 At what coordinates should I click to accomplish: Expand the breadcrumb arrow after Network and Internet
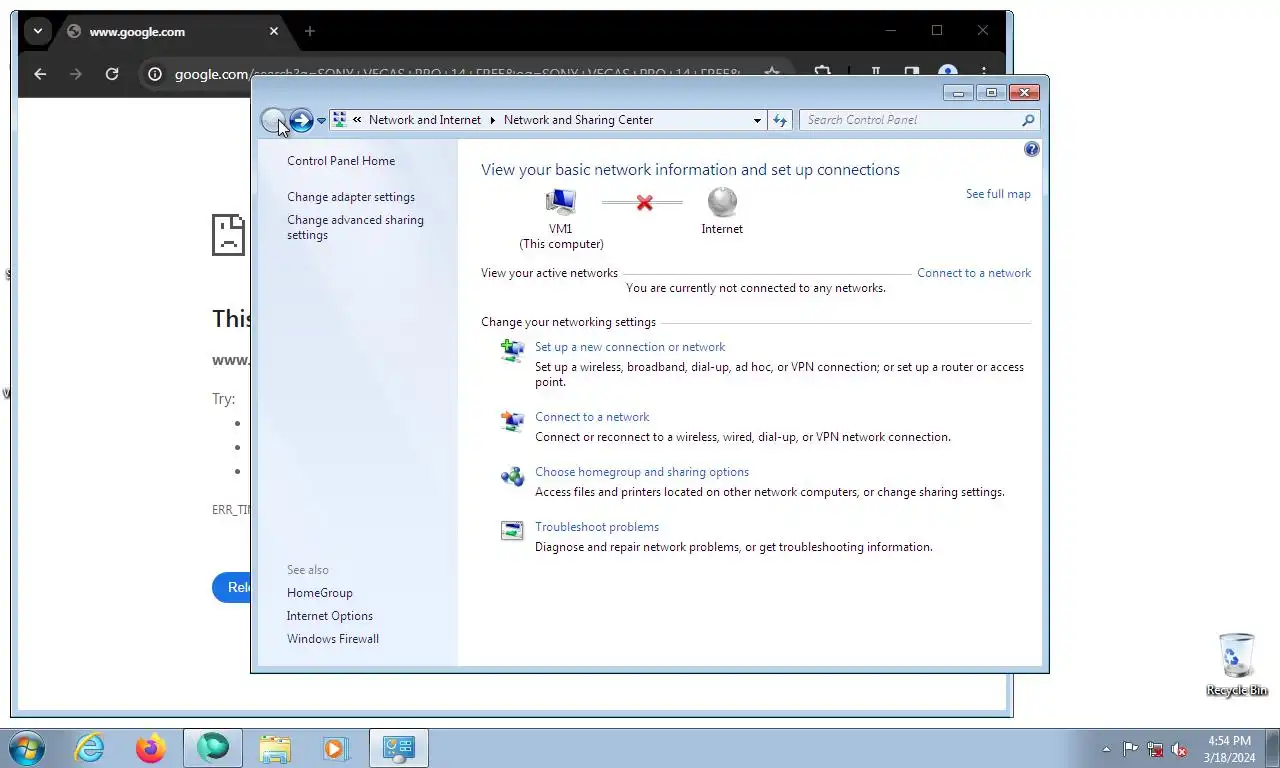493,120
